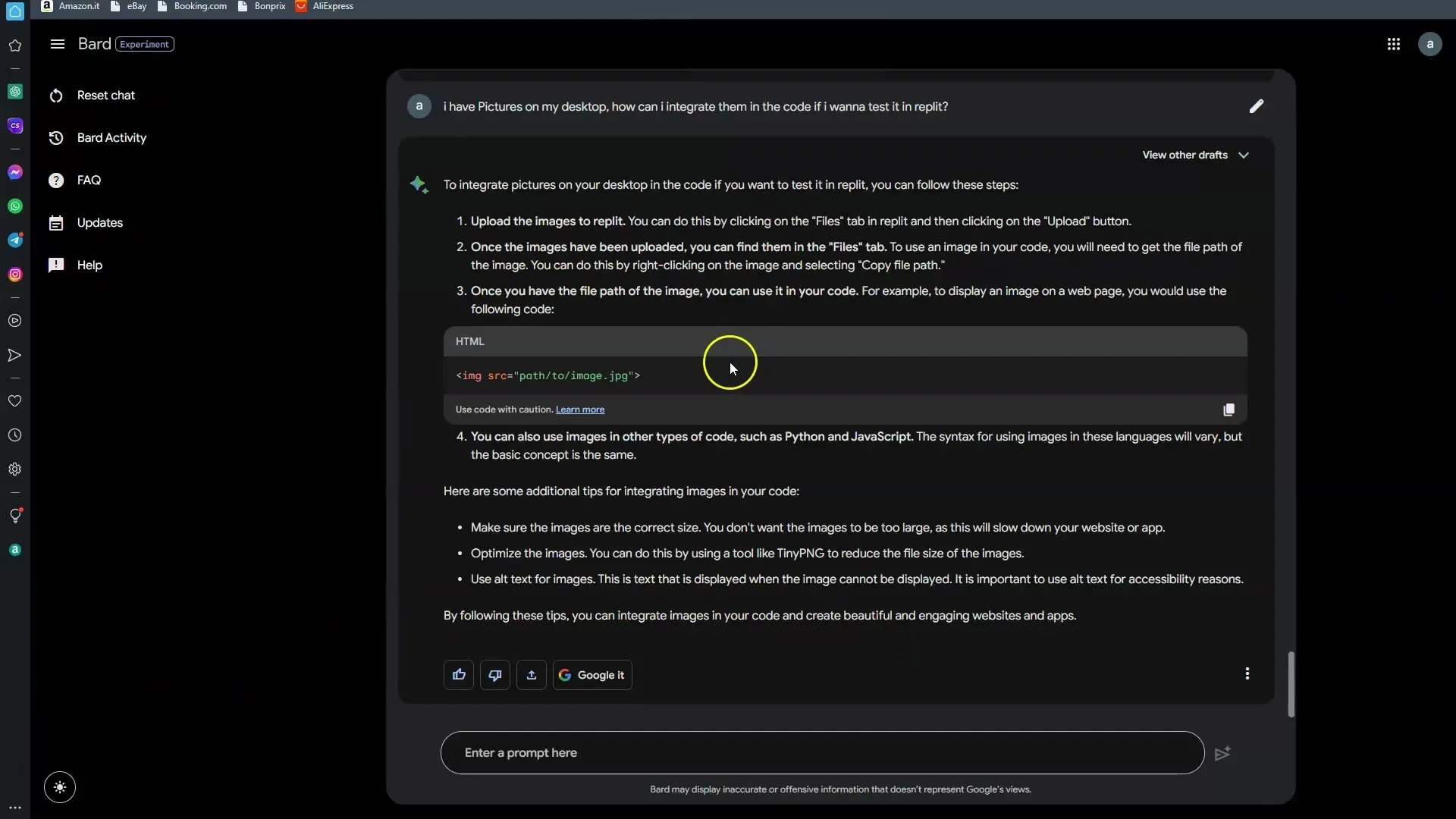The height and width of the screenshot is (819, 1456).
Task: Click the Bard sparkle icon beside the response
Action: point(419,184)
